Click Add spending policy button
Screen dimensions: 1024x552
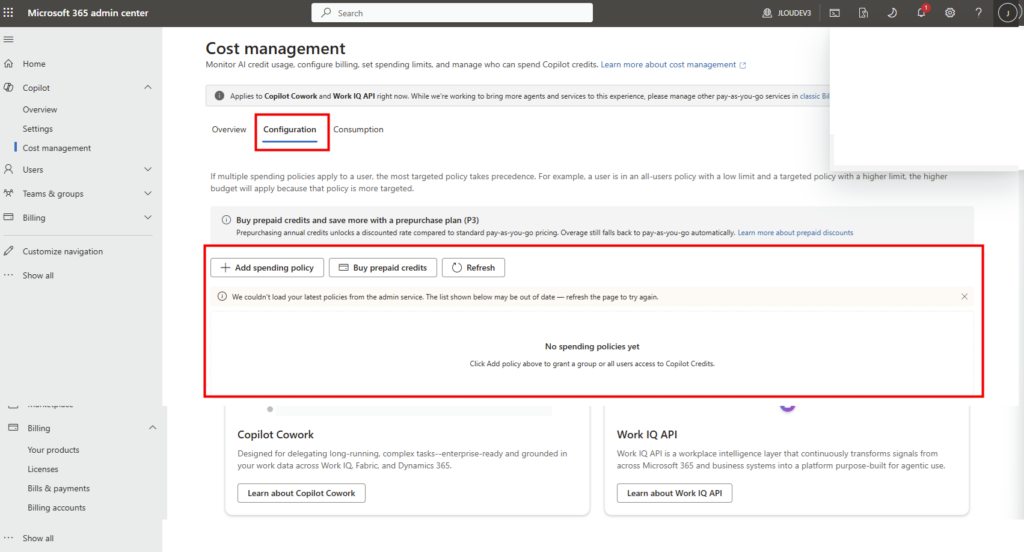click(267, 268)
